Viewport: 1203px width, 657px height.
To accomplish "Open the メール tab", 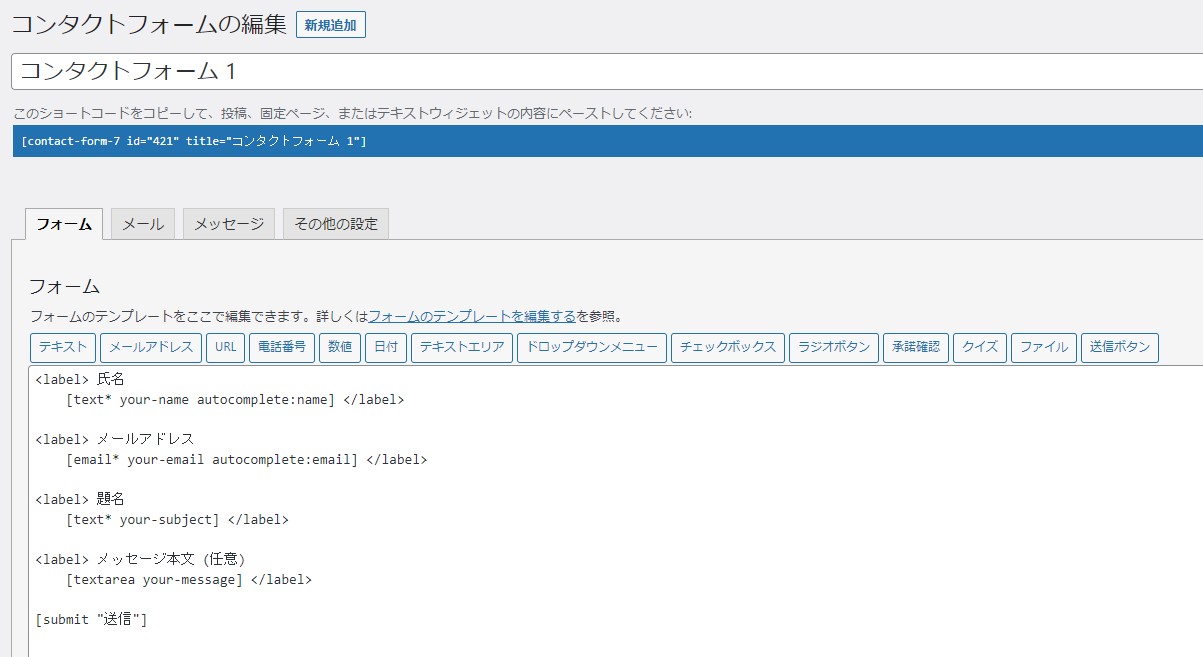I will click(143, 224).
